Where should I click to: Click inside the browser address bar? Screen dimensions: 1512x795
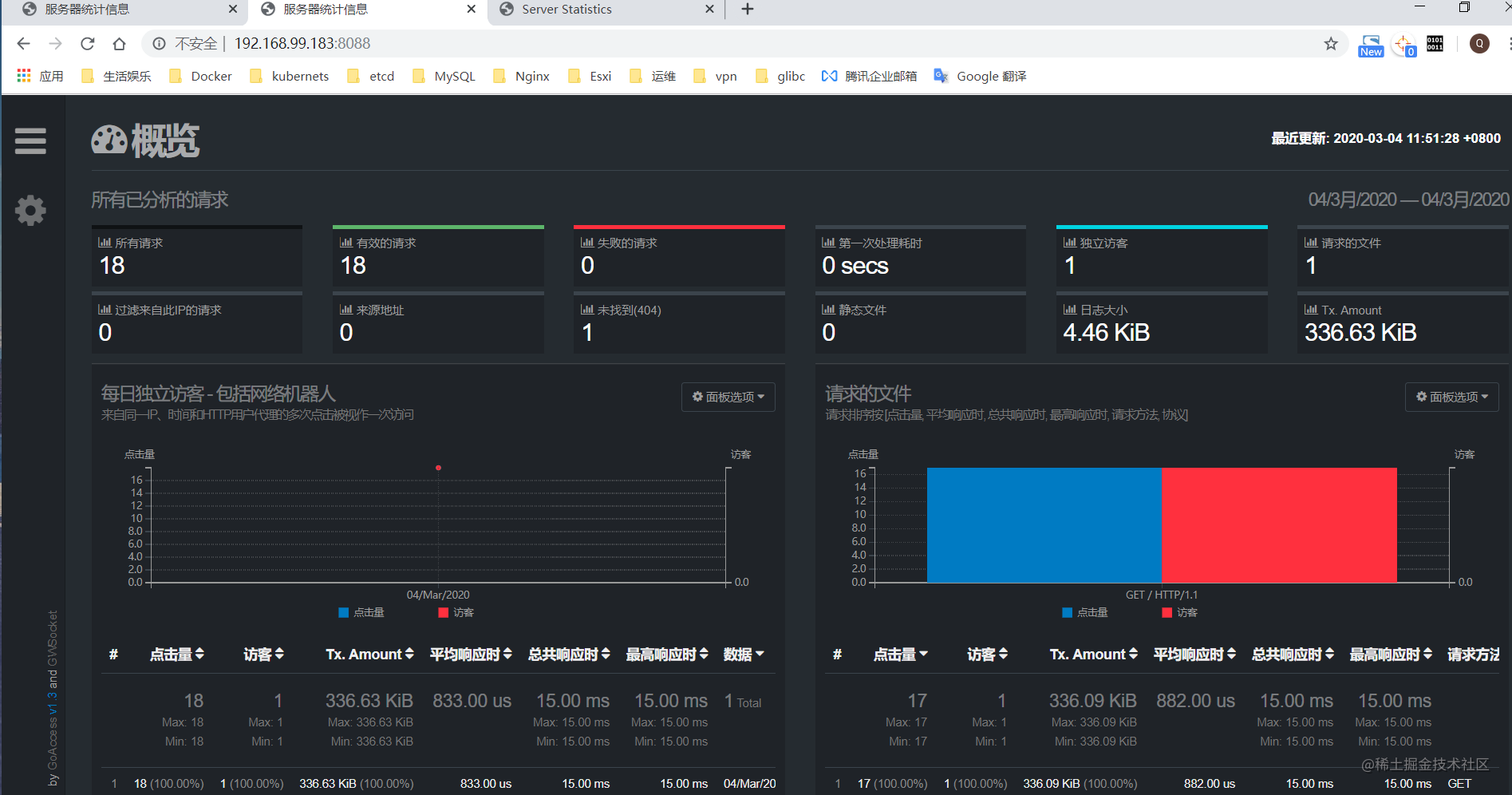click(479, 44)
